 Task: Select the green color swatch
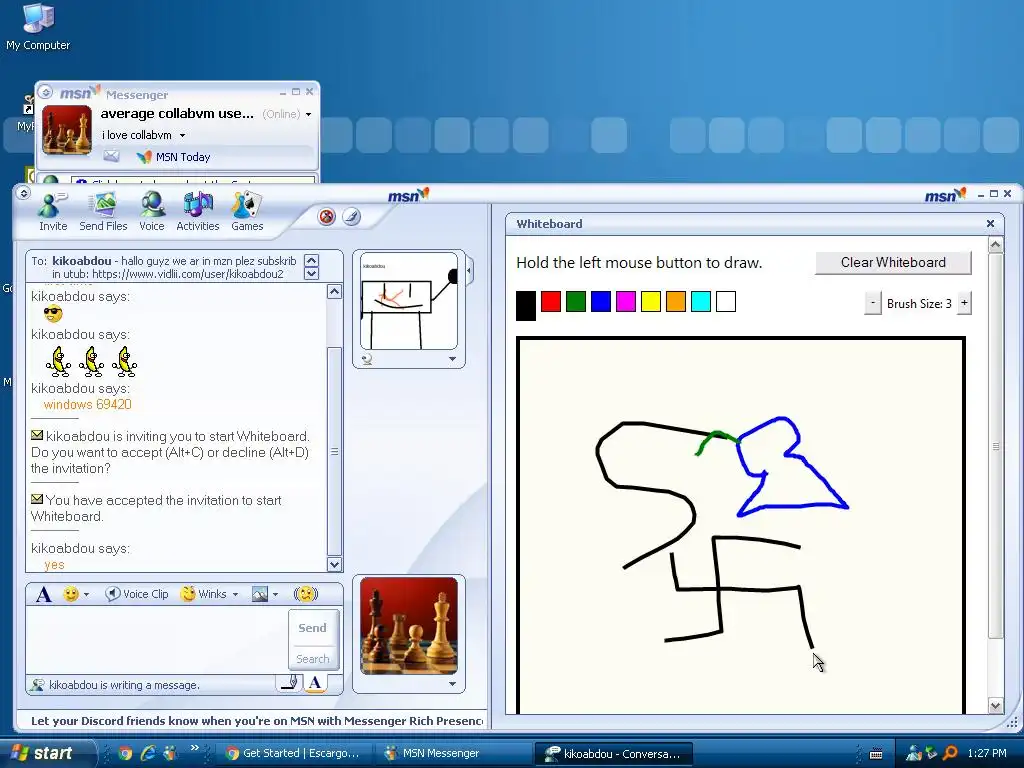coord(575,301)
